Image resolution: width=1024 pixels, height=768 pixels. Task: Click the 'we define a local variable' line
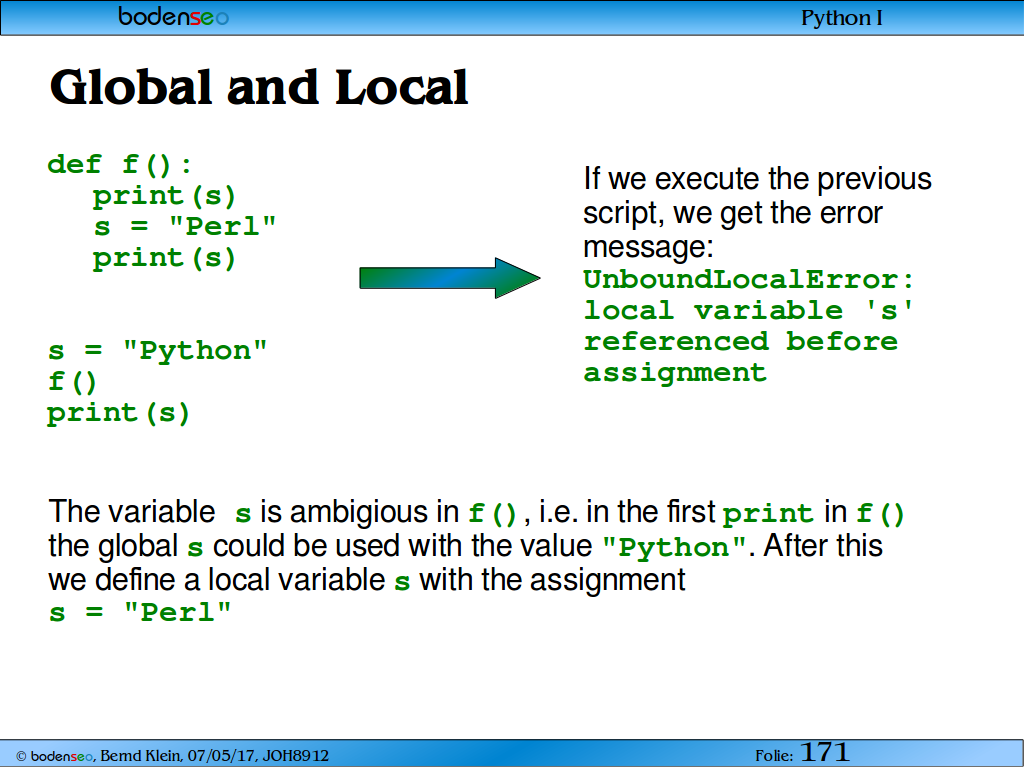coord(367,580)
